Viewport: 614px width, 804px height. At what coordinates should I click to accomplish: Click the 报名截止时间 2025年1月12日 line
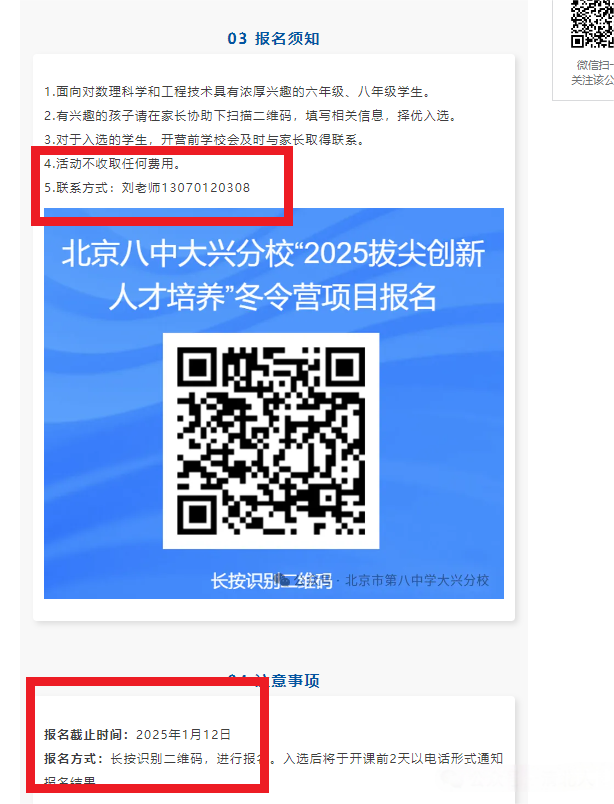(x=137, y=734)
